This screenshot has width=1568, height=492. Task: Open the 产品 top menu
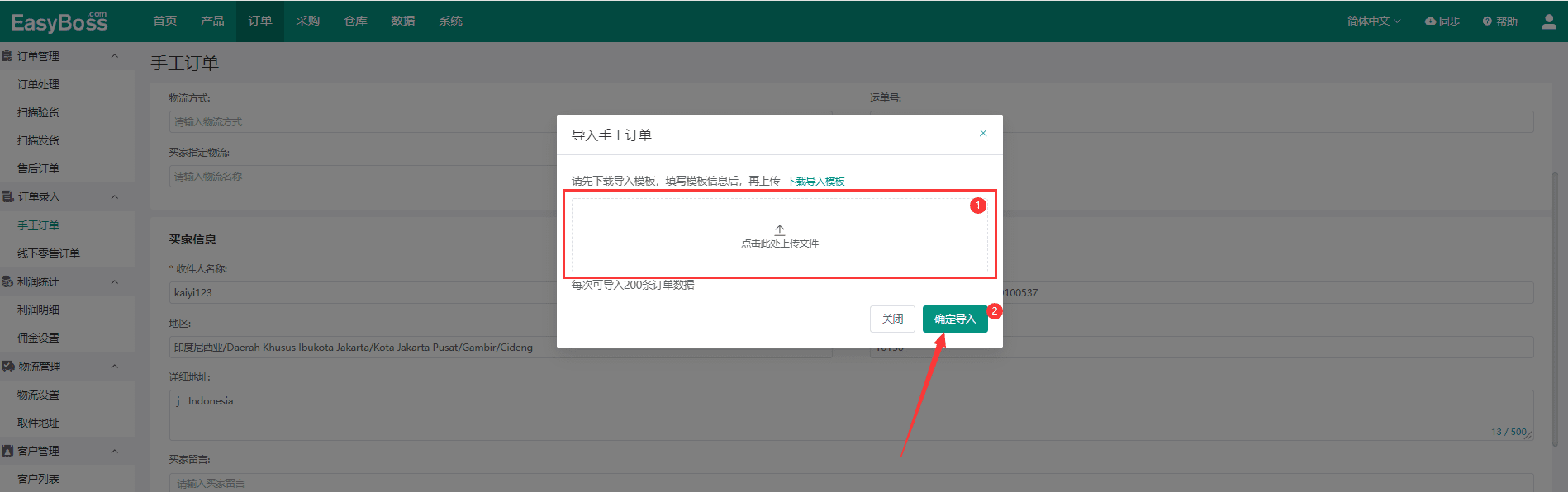pyautogui.click(x=212, y=21)
